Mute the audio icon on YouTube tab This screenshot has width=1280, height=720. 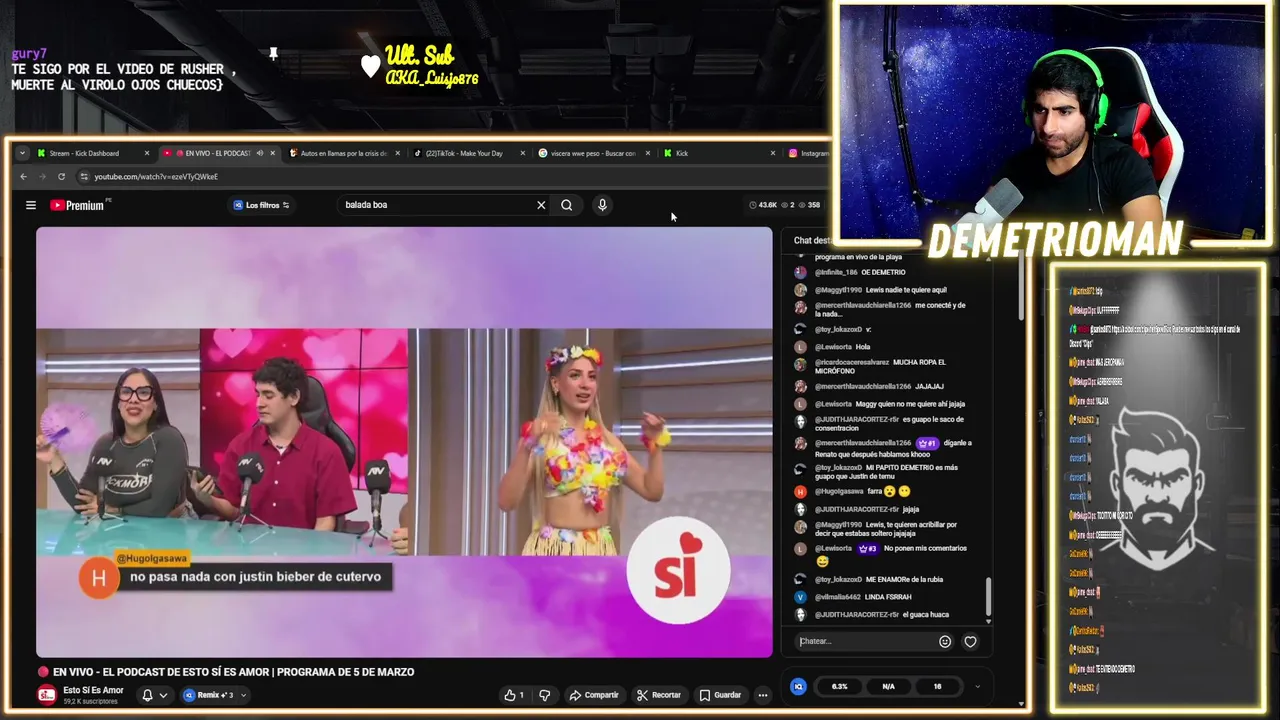point(259,153)
